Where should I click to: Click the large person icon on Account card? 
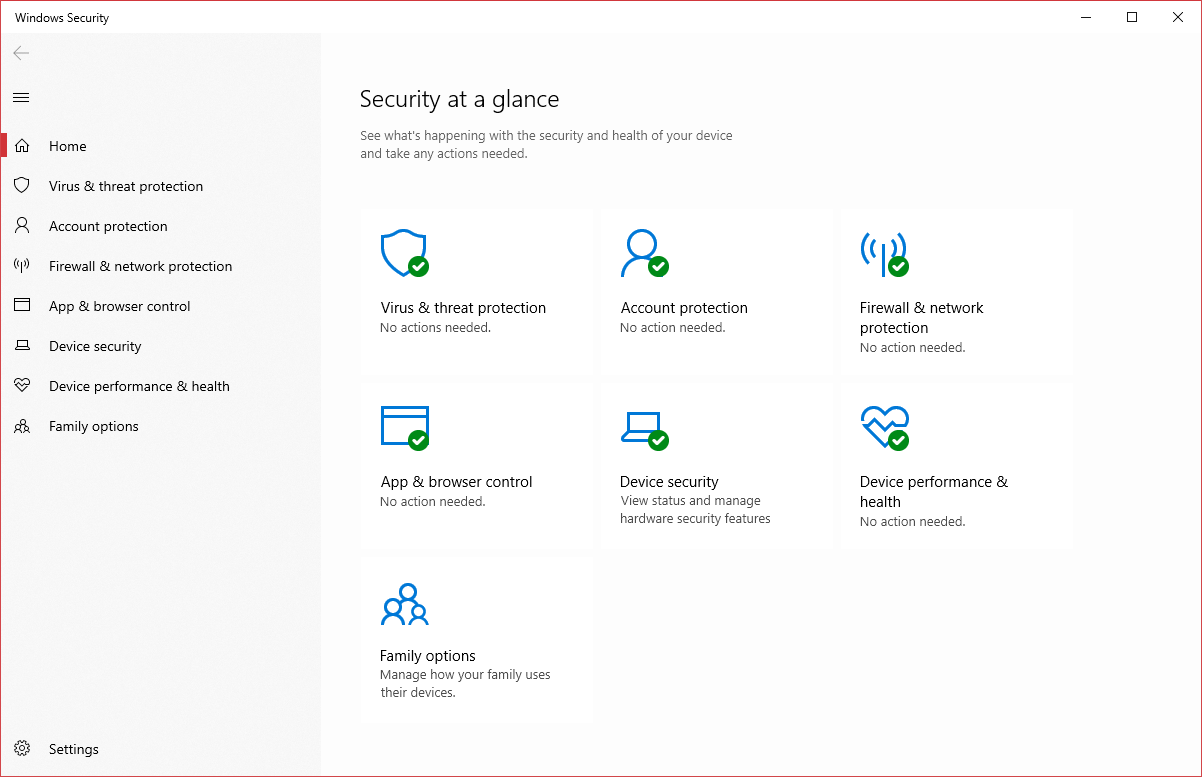[x=644, y=254]
